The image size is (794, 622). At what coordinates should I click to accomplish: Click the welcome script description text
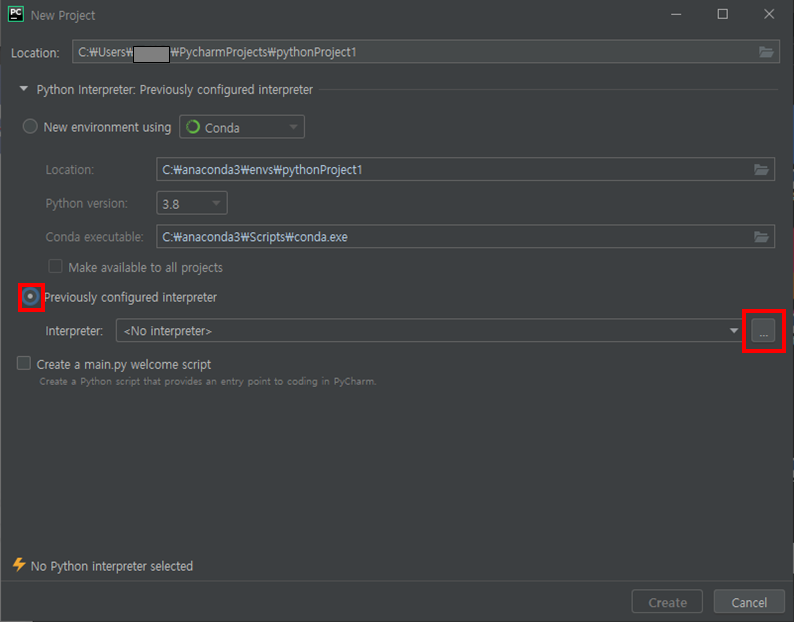[x=208, y=381]
